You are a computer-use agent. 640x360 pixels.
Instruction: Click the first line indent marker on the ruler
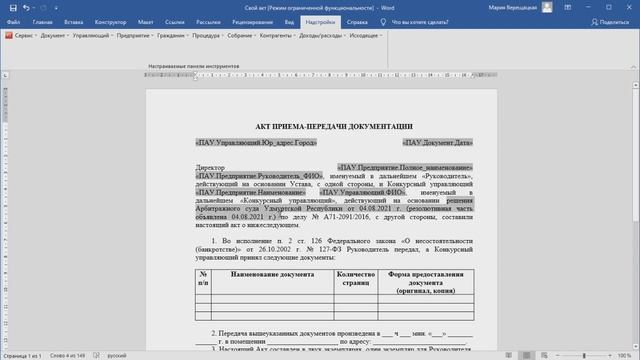click(195, 73)
